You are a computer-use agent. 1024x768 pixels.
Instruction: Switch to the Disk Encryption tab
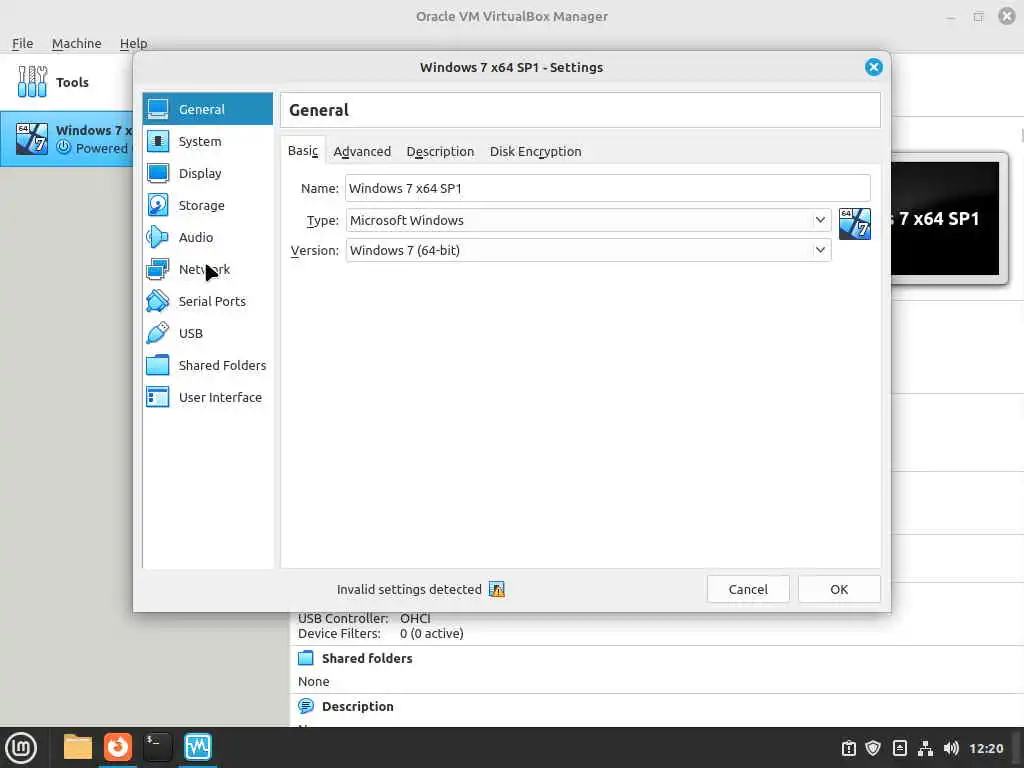point(536,152)
